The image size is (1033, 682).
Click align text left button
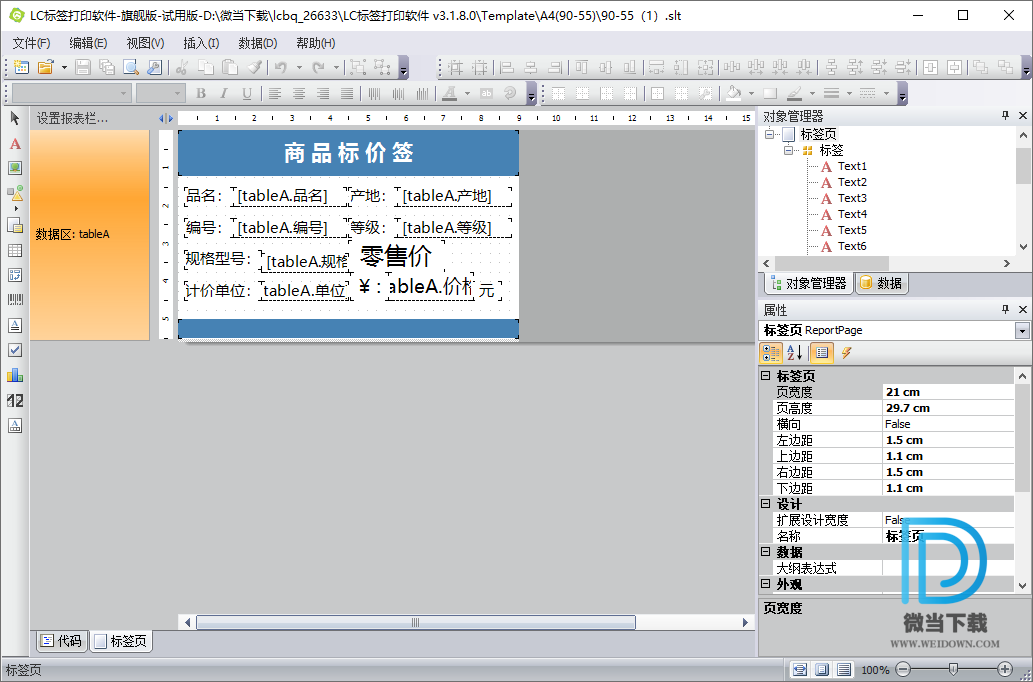tap(275, 94)
